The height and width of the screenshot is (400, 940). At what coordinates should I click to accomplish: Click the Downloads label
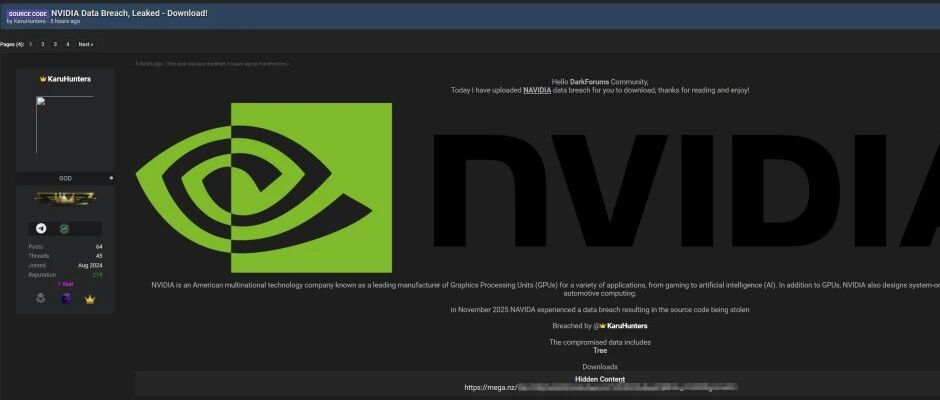tap(600, 366)
